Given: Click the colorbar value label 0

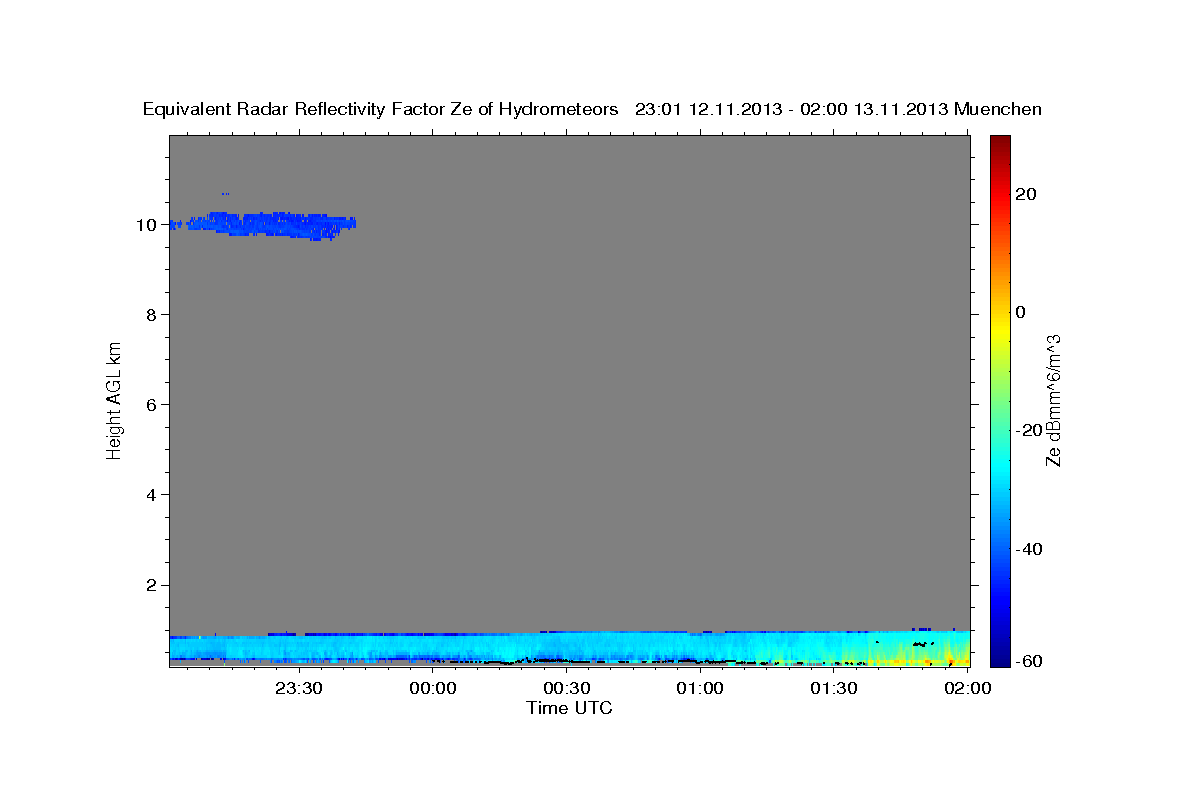Looking at the screenshot, I should pos(1021,312).
